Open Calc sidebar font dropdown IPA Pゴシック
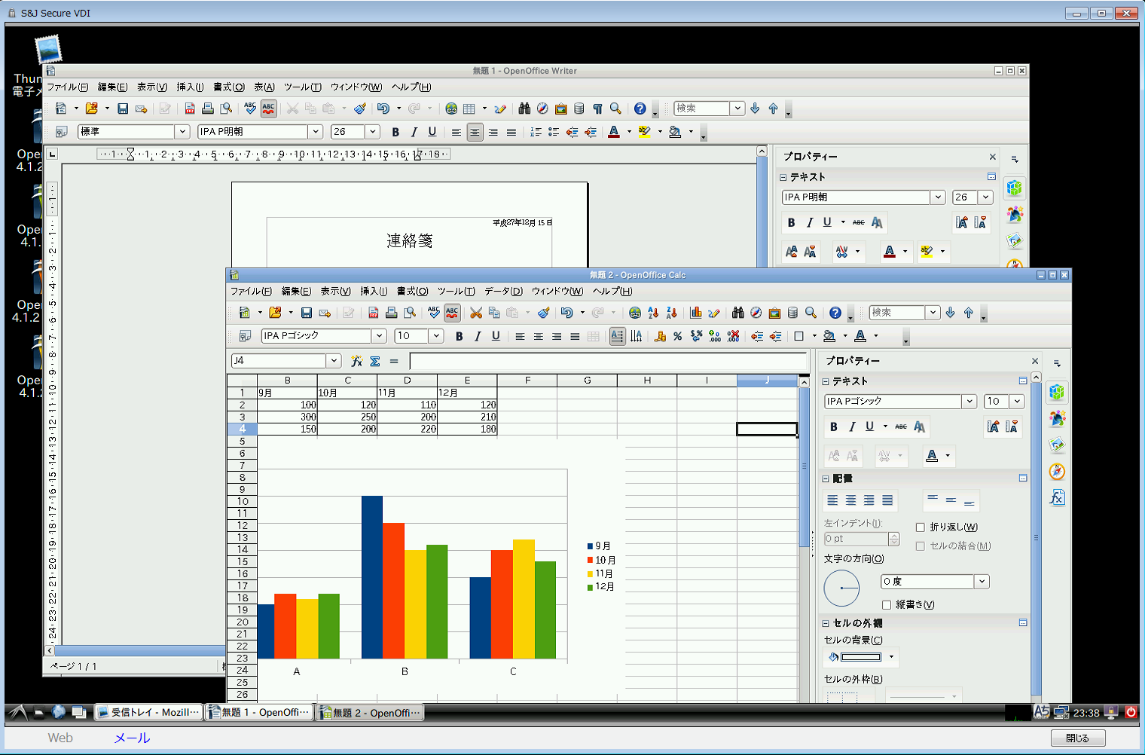This screenshot has width=1145, height=755. pyautogui.click(x=969, y=402)
